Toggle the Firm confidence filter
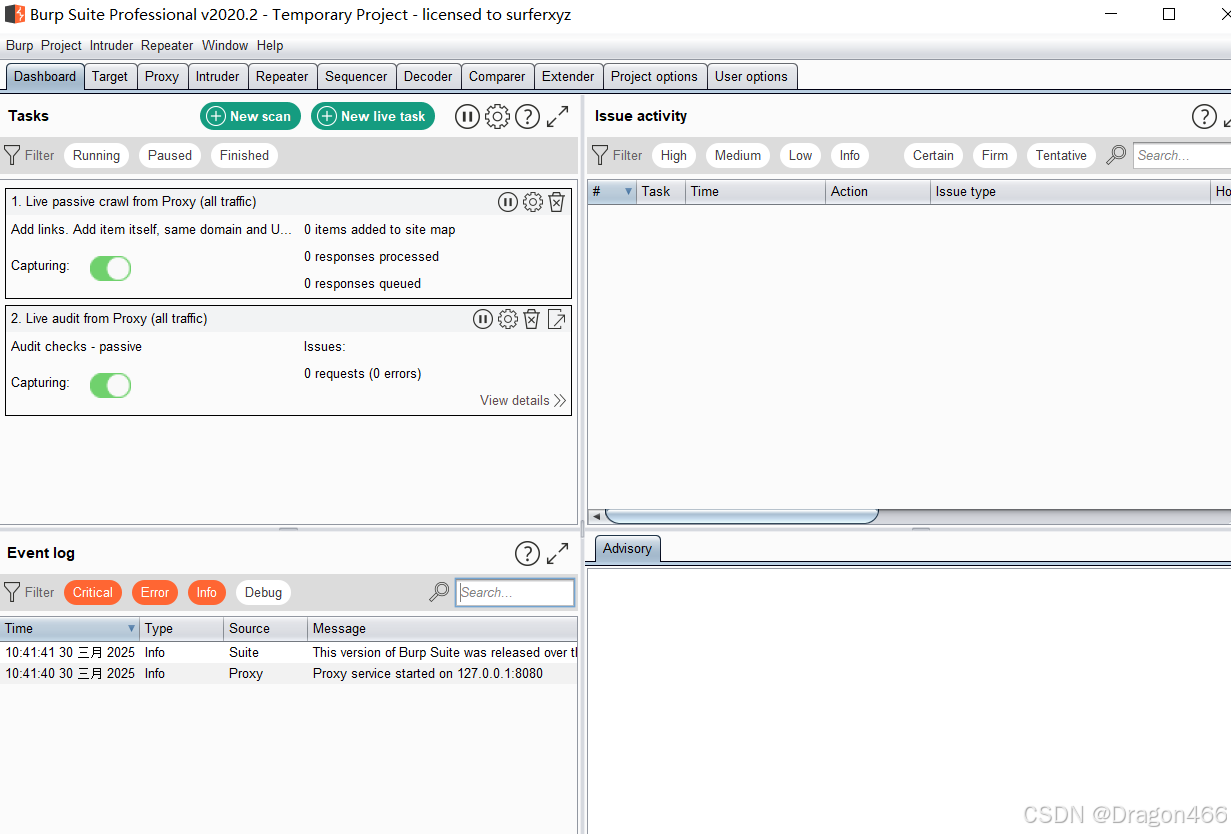The width and height of the screenshot is (1231, 834). click(994, 155)
